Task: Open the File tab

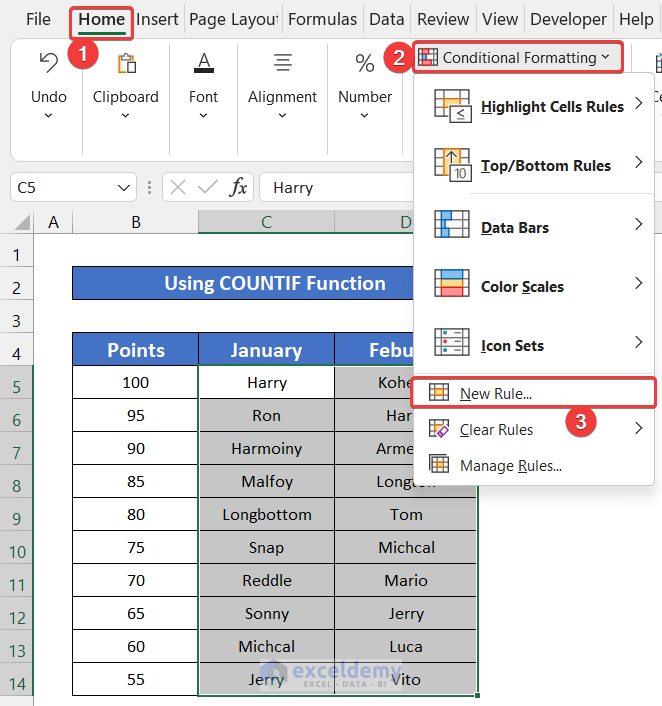Action: [38, 19]
